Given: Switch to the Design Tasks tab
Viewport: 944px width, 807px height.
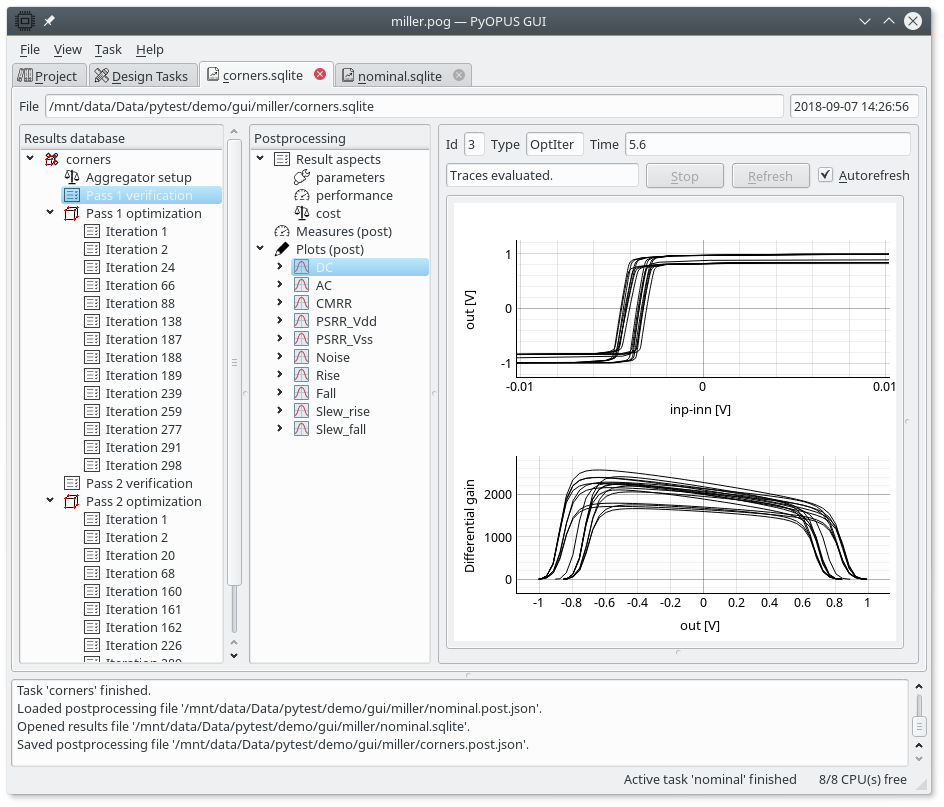Looking at the screenshot, I should tap(140, 75).
